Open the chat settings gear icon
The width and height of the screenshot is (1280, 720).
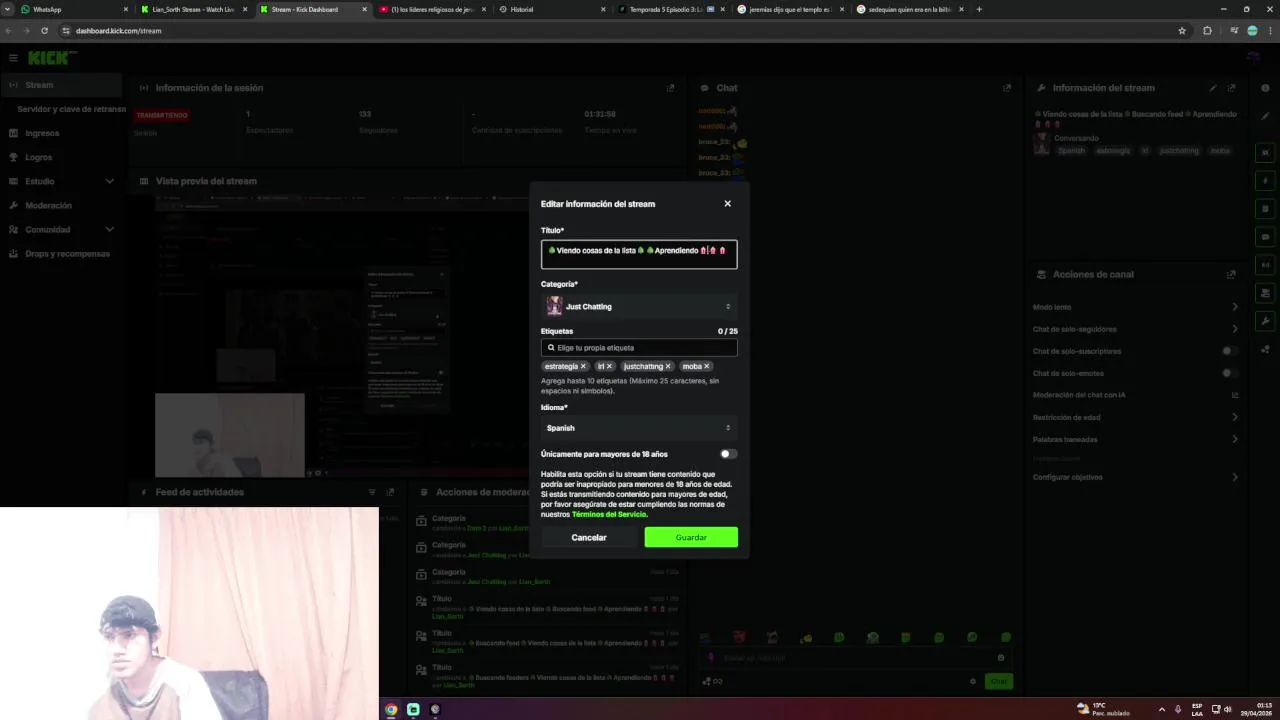[x=972, y=681]
